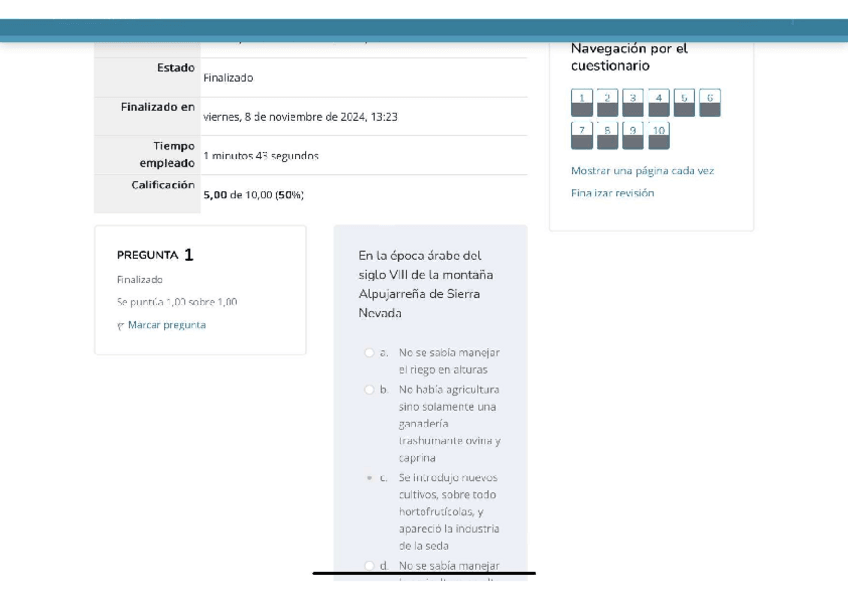This screenshot has width=848, height=599.
Task: Go to question 4 in quiz navigation
Action: pyautogui.click(x=659, y=103)
